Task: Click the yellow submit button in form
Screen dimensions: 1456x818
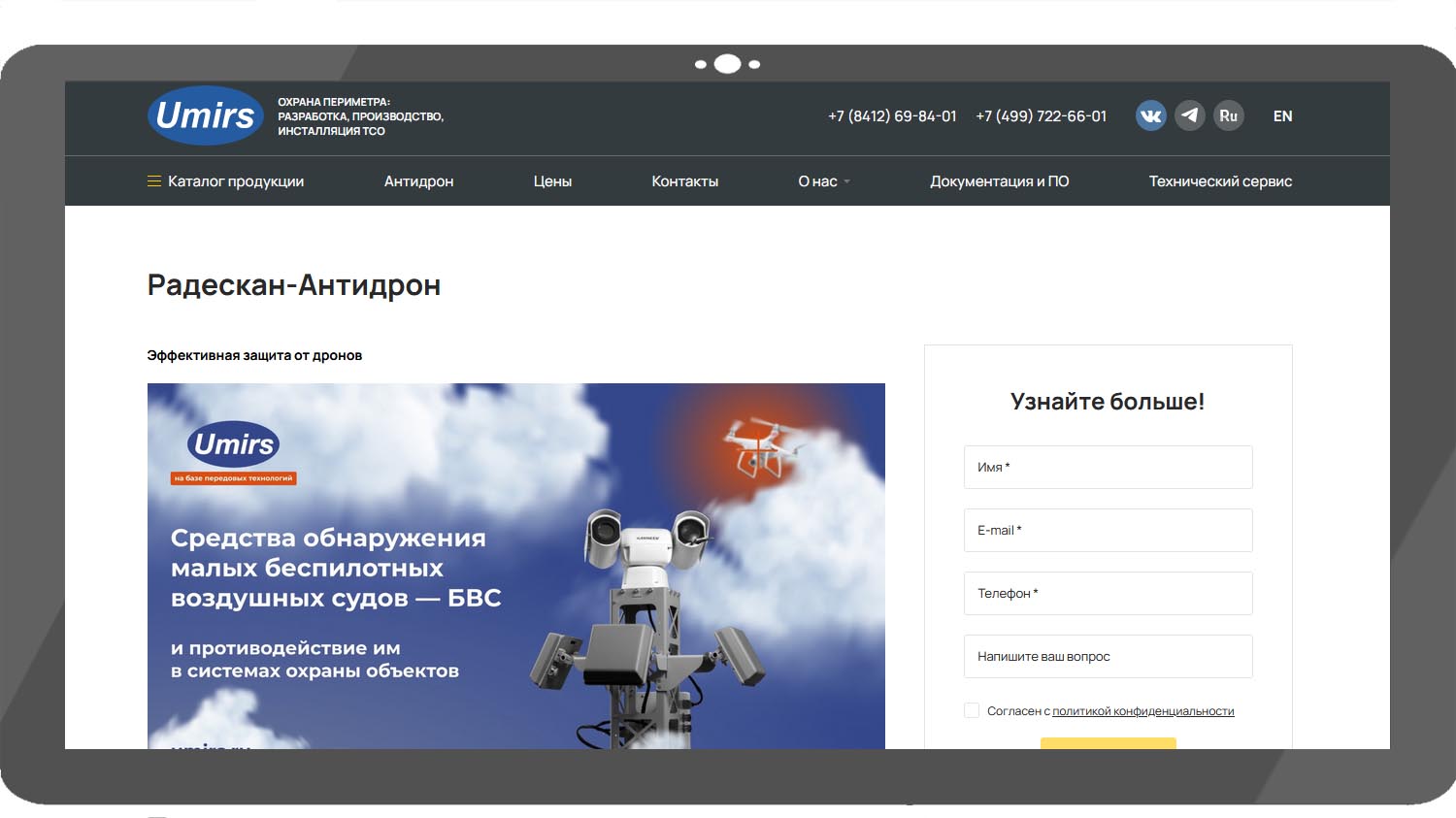Action: point(1108,742)
